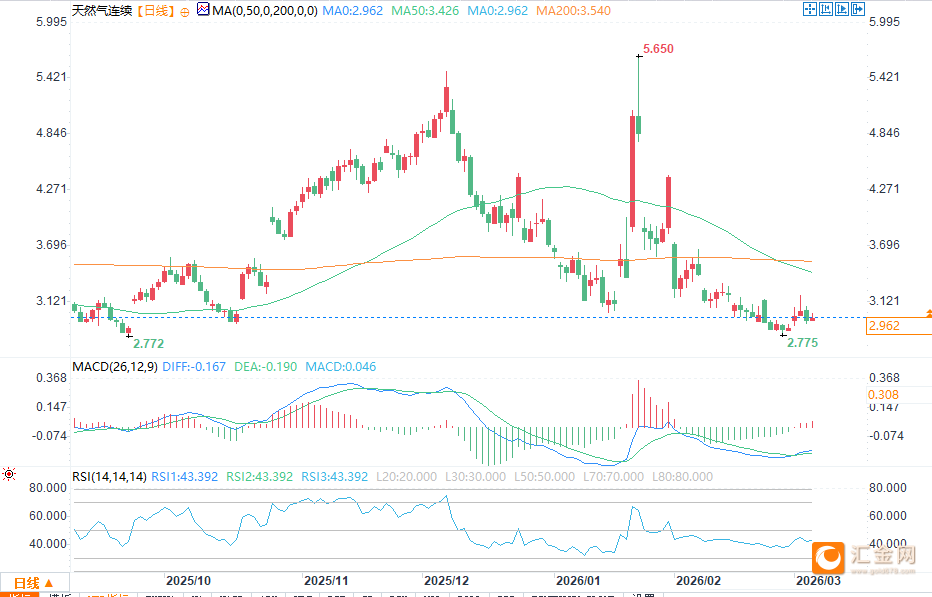Image resolution: width=932 pixels, height=597 pixels.
Task: Click the DEA:-0.190 value
Action: coord(265,366)
